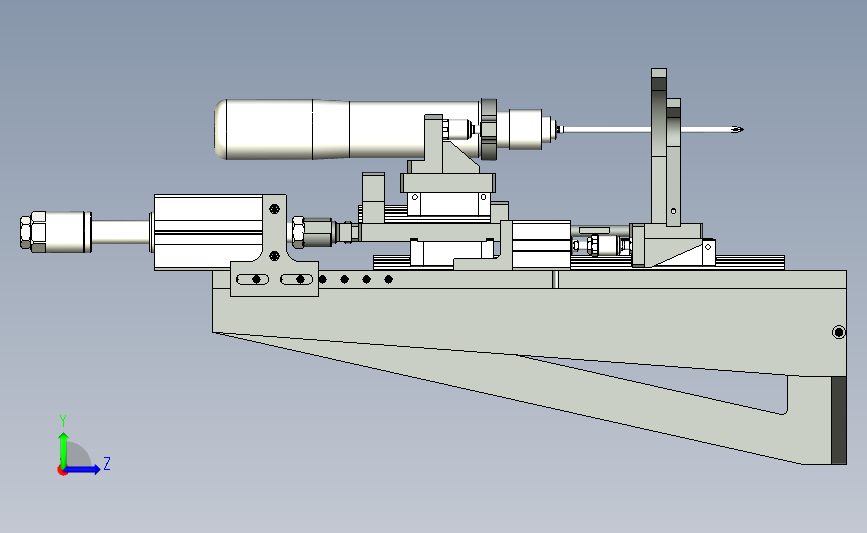
Task: Pick the lower screw on the T-bracket
Action: (x=274, y=256)
